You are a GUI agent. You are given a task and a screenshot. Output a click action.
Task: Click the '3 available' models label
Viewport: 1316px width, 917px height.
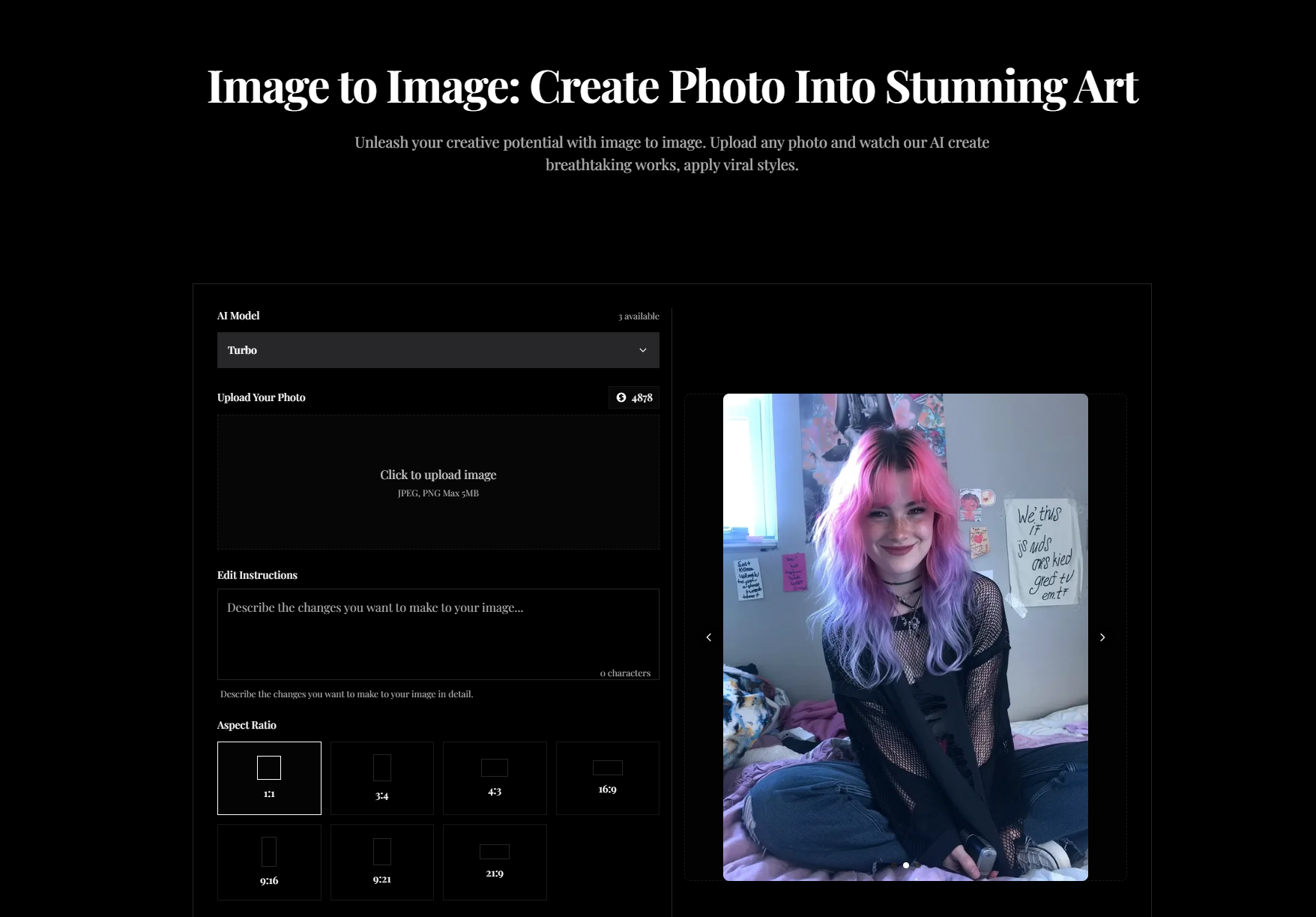[x=639, y=316]
